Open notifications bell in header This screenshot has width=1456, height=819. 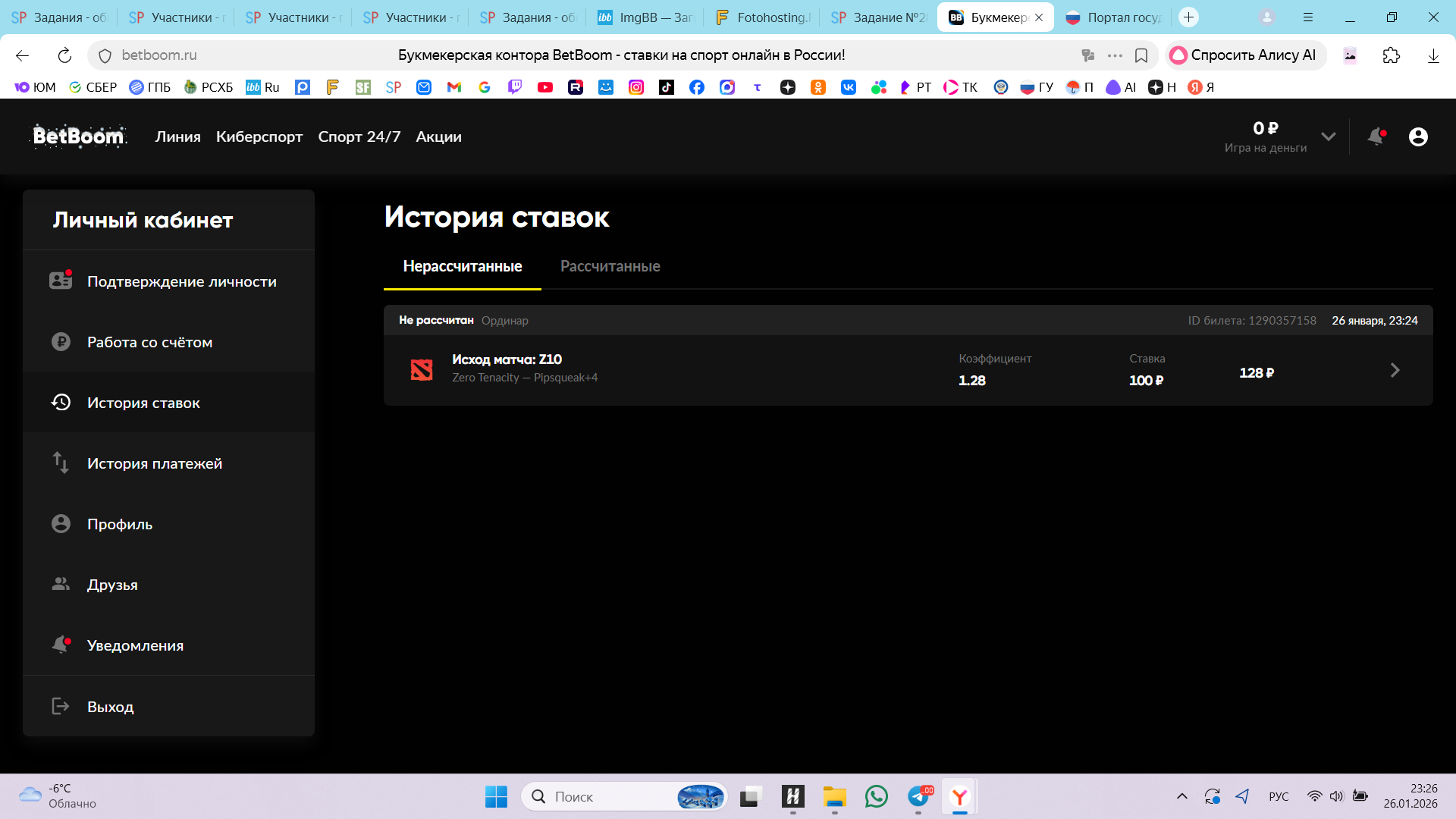click(x=1376, y=136)
